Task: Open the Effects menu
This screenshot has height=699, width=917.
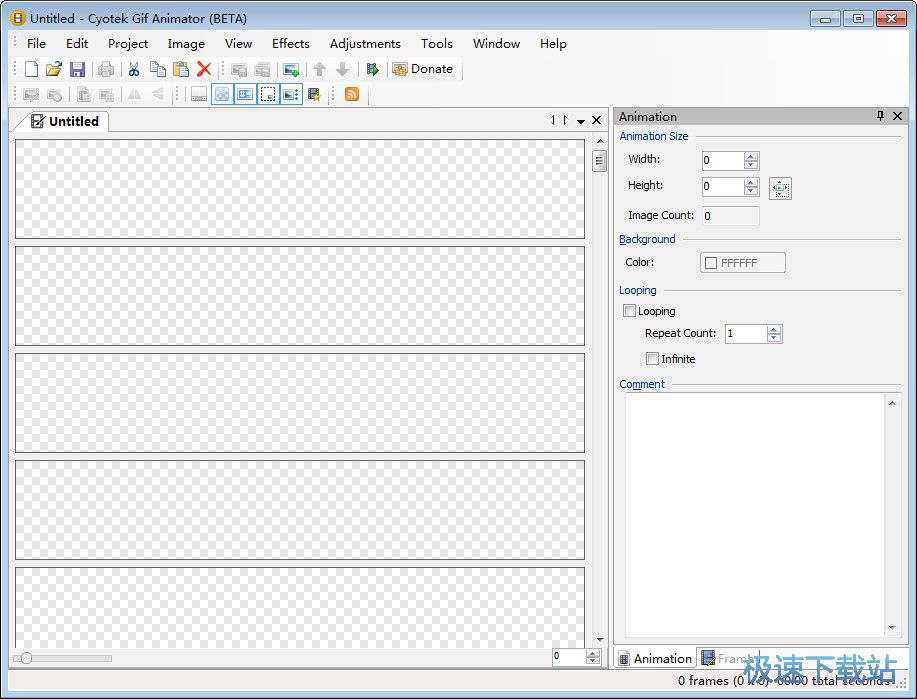Action: click(291, 43)
